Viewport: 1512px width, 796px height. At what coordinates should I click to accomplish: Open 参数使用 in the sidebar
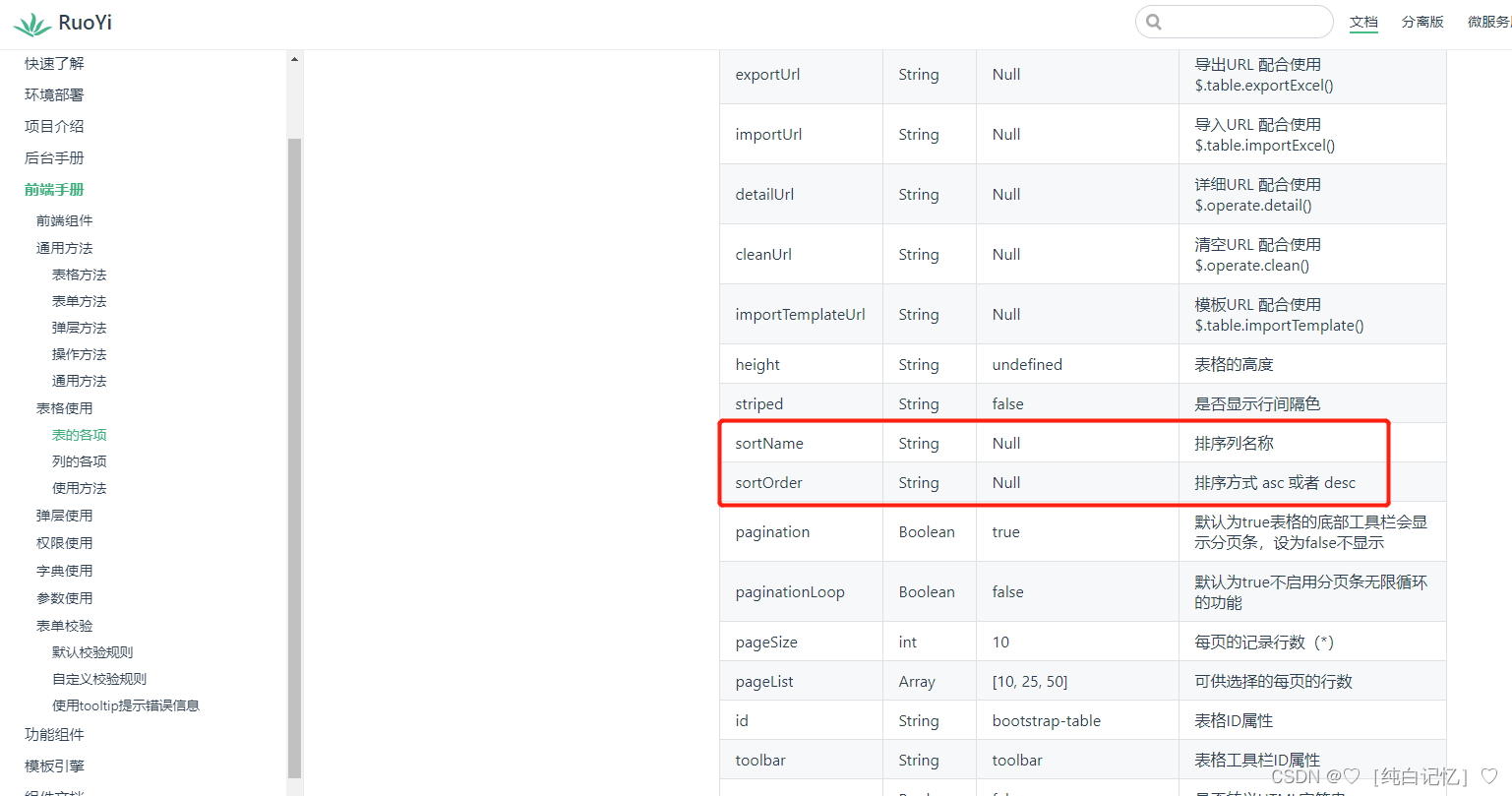65,598
